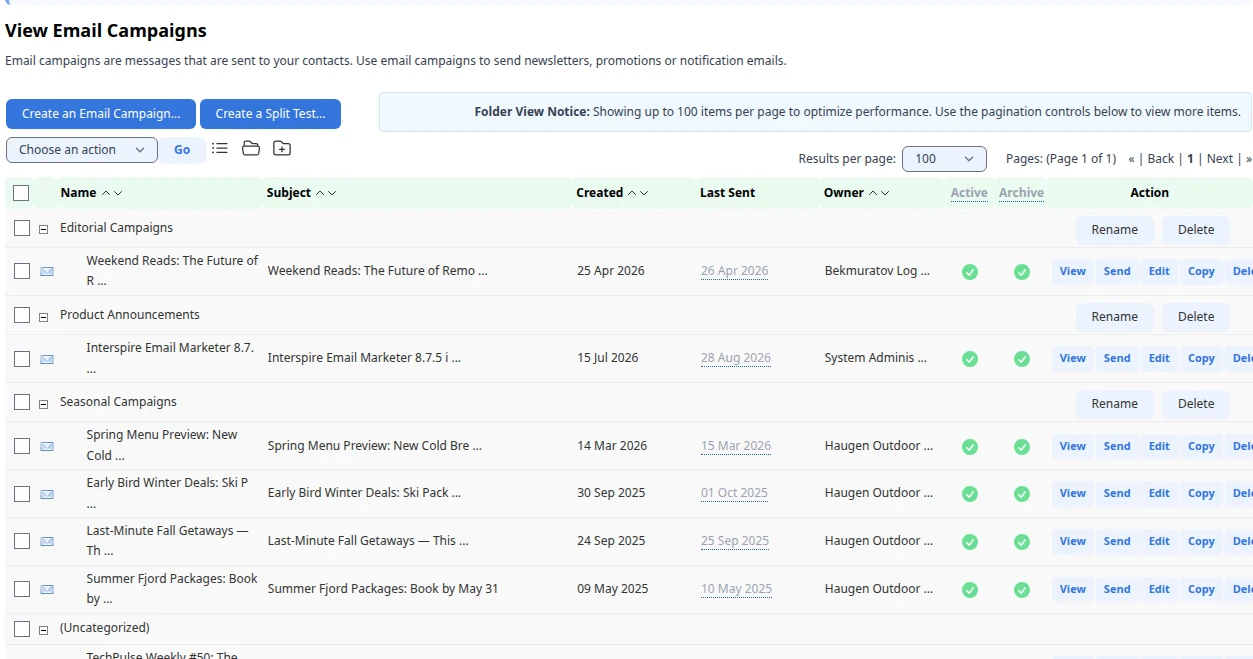
Task: Click envelope icon for Summer Fjord Packages
Action: 47,589
